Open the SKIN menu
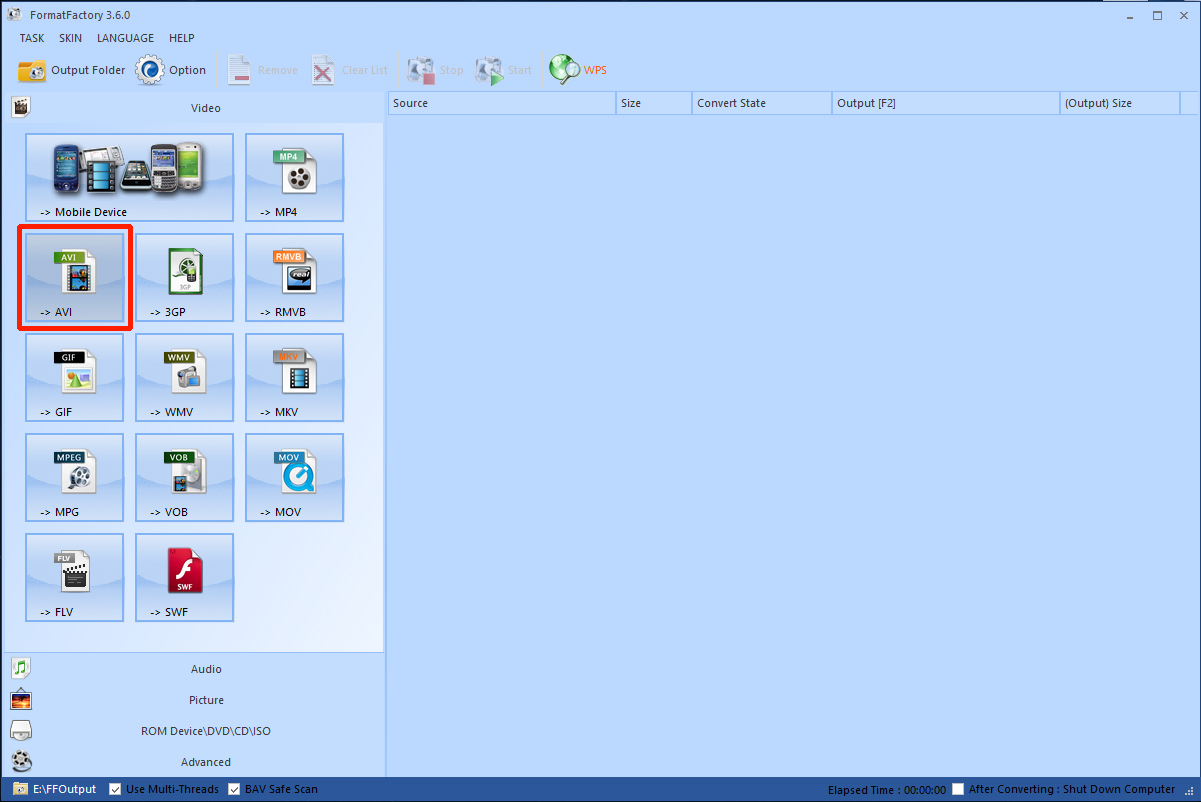Viewport: 1201px width, 802px height. tap(71, 38)
